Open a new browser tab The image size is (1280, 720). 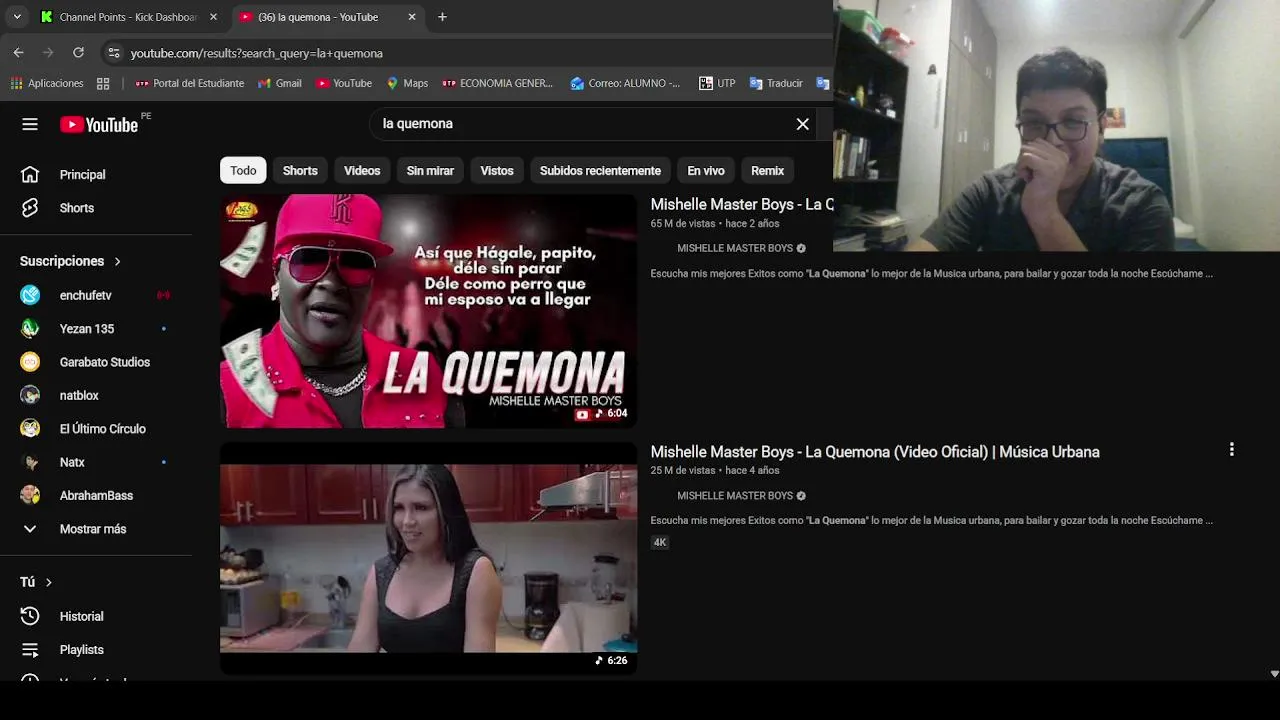[x=442, y=17]
